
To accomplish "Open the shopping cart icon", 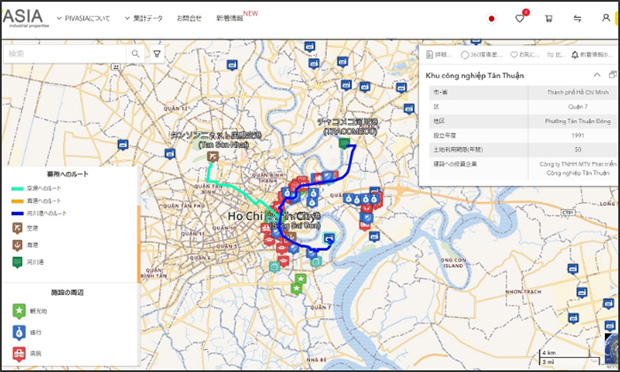I will click(x=548, y=18).
